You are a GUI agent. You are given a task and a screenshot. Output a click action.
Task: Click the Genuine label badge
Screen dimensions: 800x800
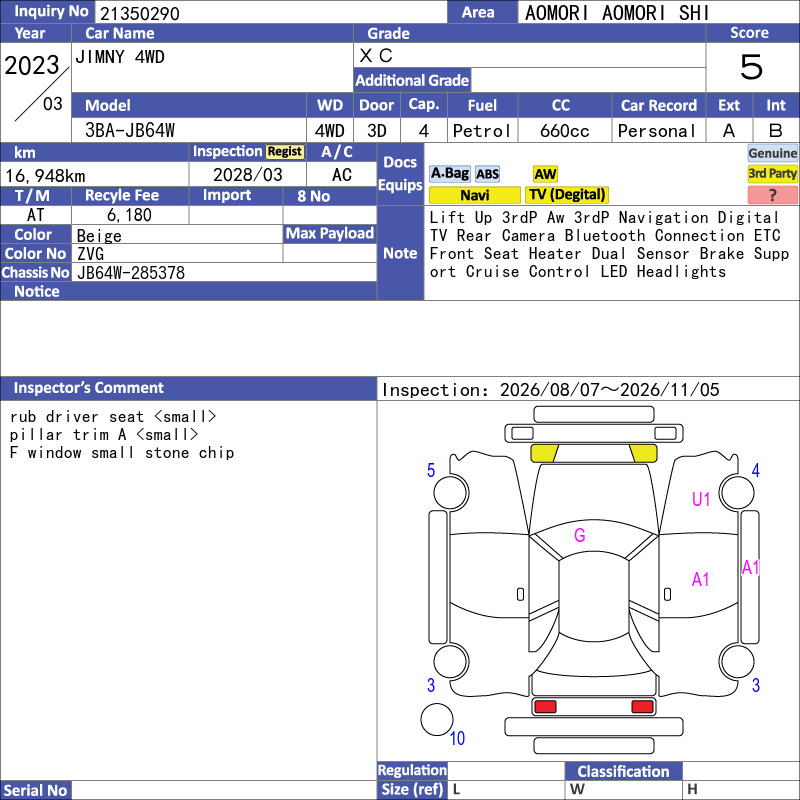pos(772,153)
